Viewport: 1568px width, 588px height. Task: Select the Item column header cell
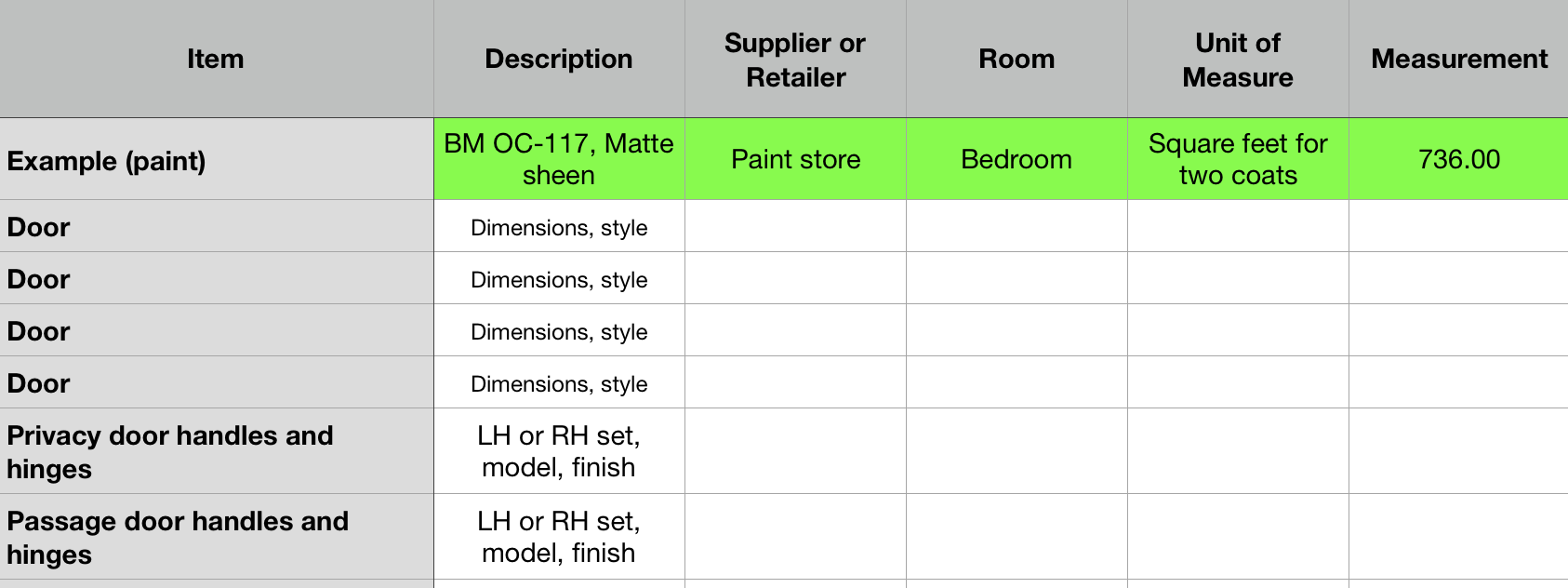[216, 59]
